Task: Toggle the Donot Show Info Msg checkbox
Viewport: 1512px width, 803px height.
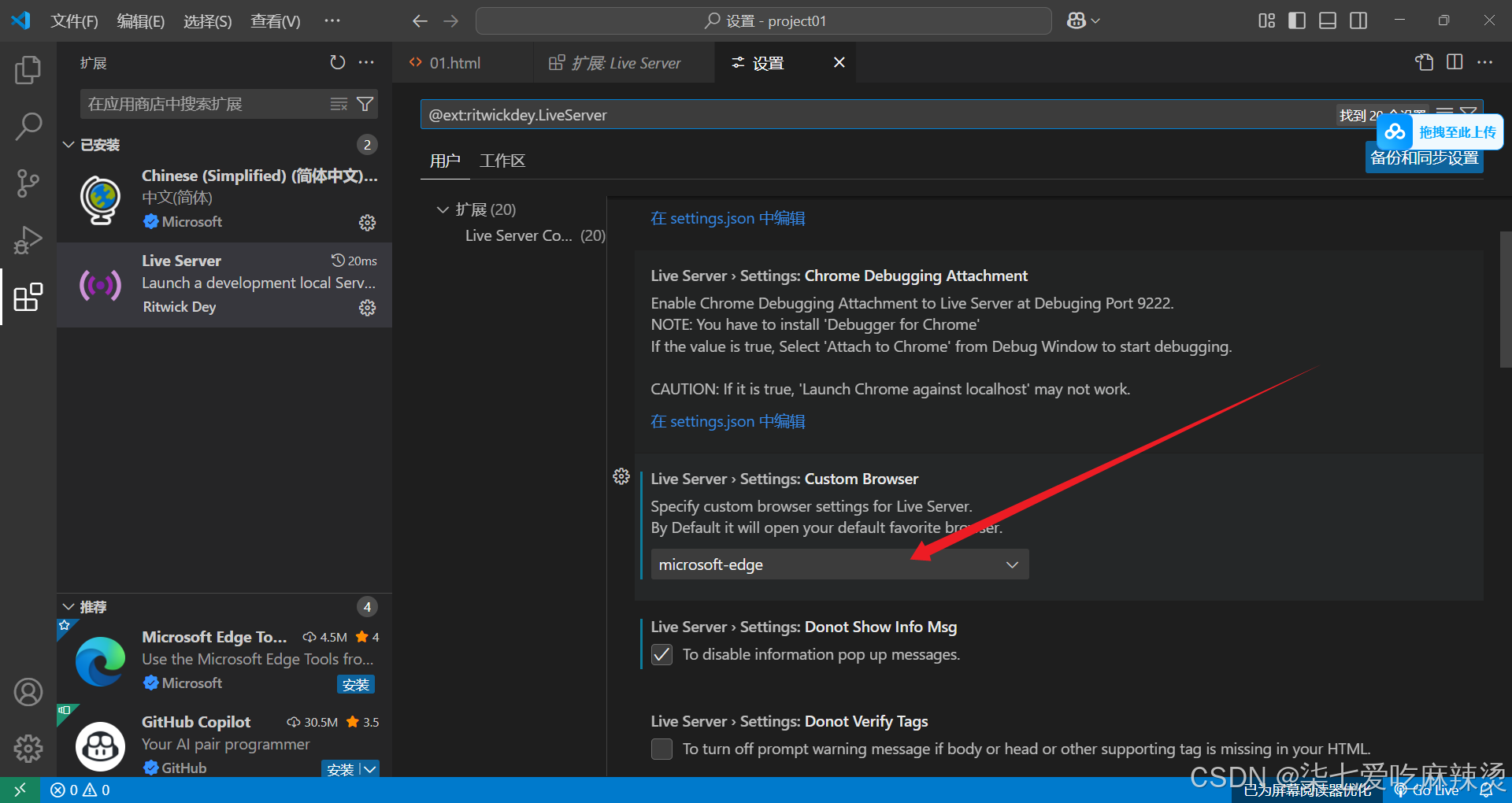Action: pyautogui.click(x=661, y=654)
